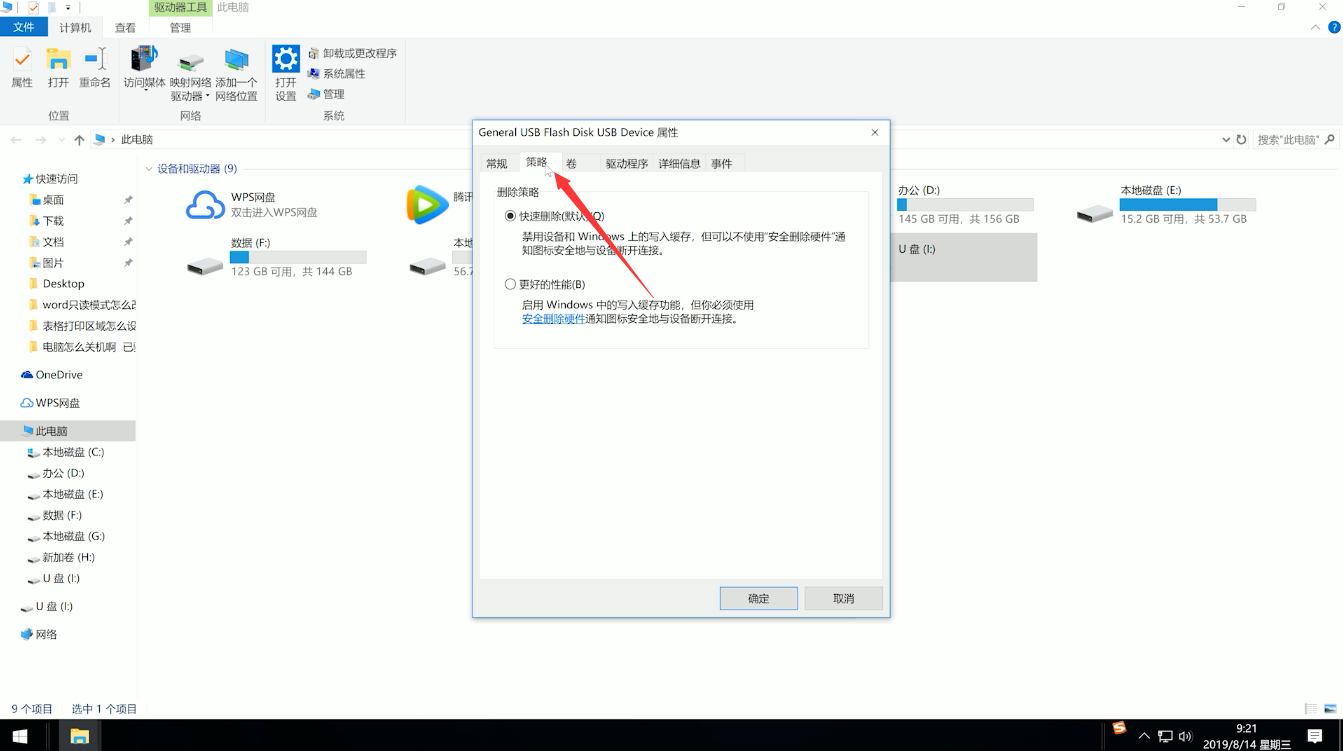Click the search magnifier icon
The image size is (1343, 751).
(x=1330, y=140)
